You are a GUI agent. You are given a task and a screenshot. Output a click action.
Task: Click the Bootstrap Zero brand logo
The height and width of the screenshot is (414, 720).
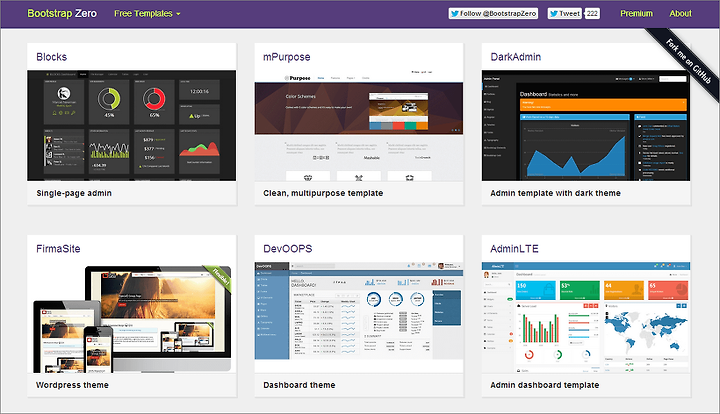pyautogui.click(x=62, y=13)
